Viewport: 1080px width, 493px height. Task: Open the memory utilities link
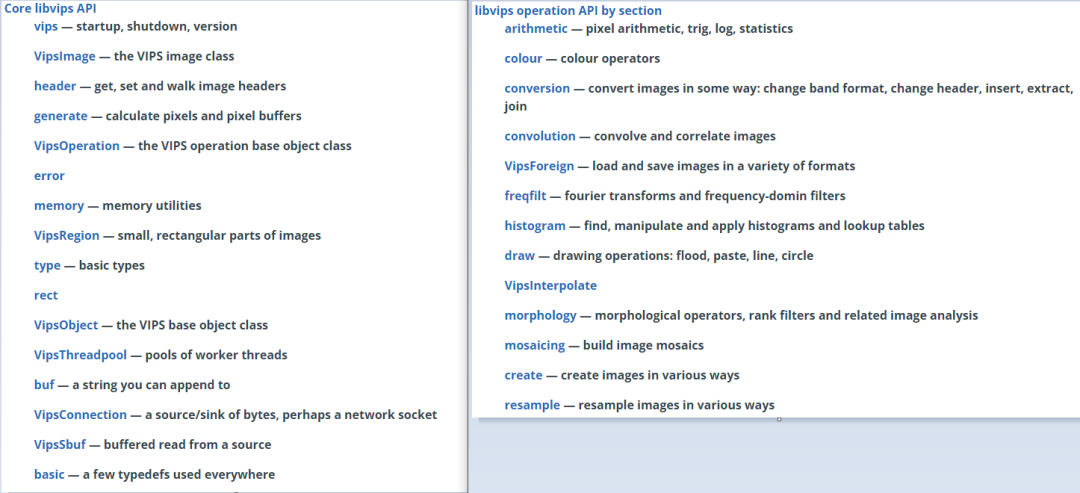coord(59,206)
